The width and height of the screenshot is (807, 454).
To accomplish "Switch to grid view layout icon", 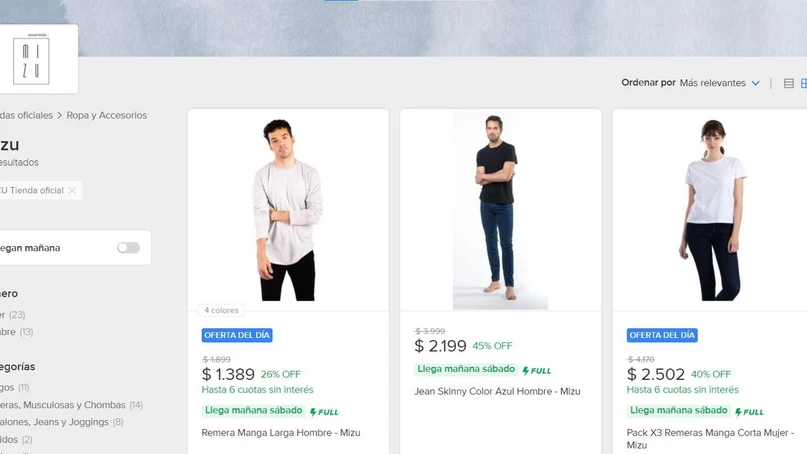I will tap(804, 84).
